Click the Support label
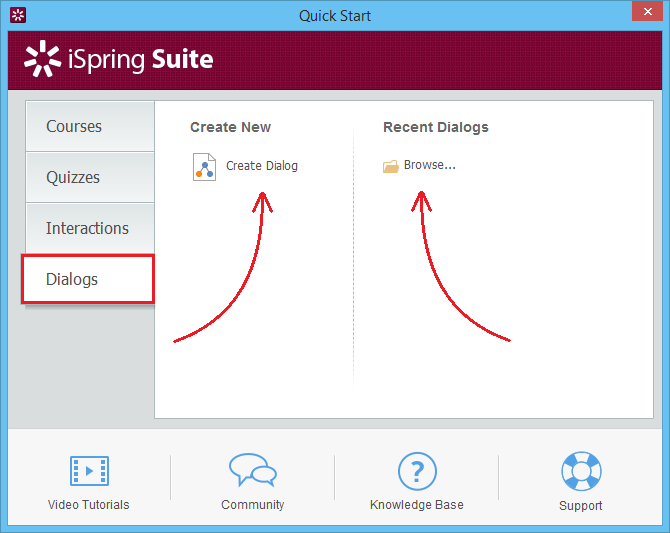 pos(581,506)
